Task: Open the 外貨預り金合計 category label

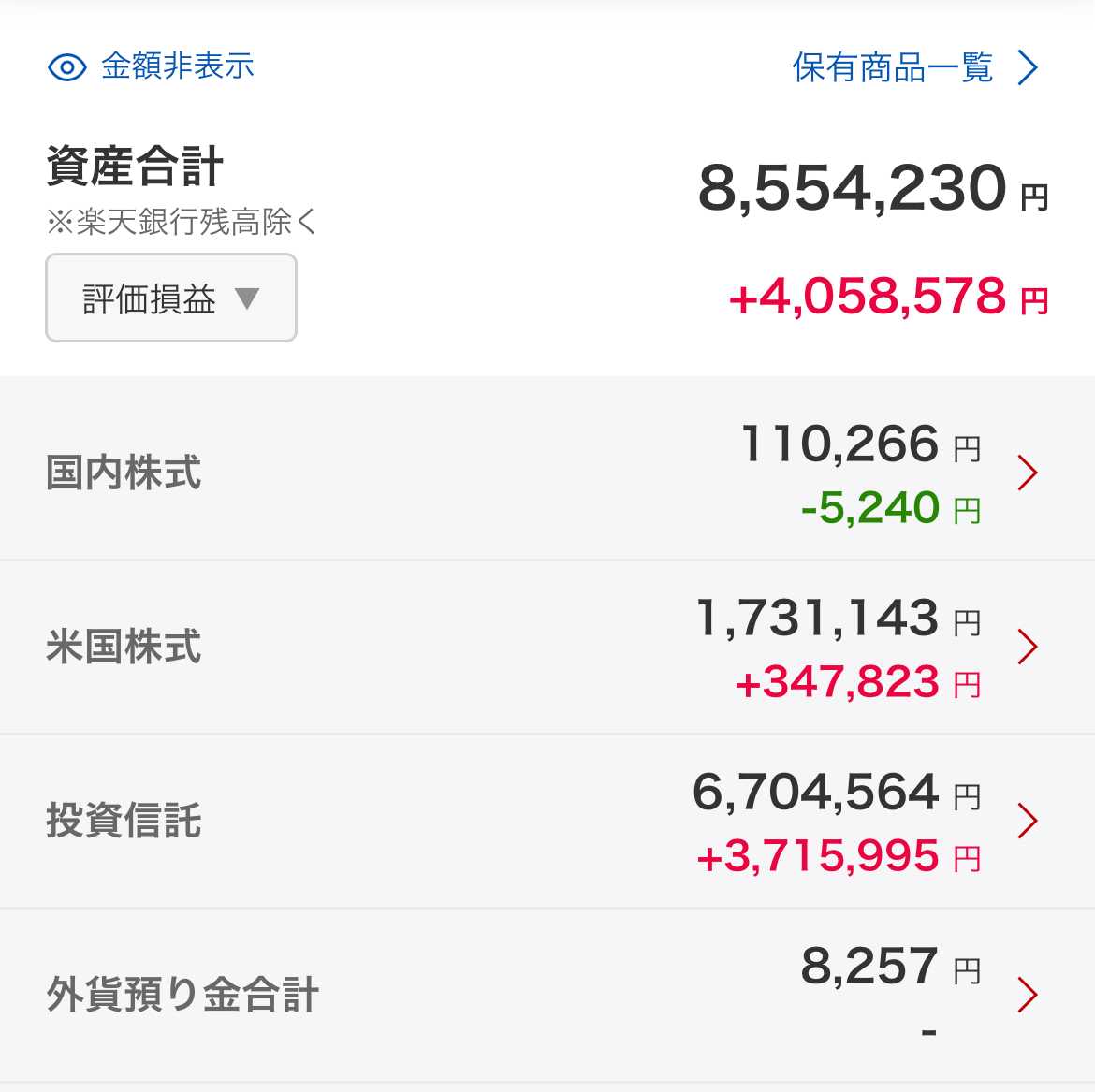Action: tap(182, 995)
